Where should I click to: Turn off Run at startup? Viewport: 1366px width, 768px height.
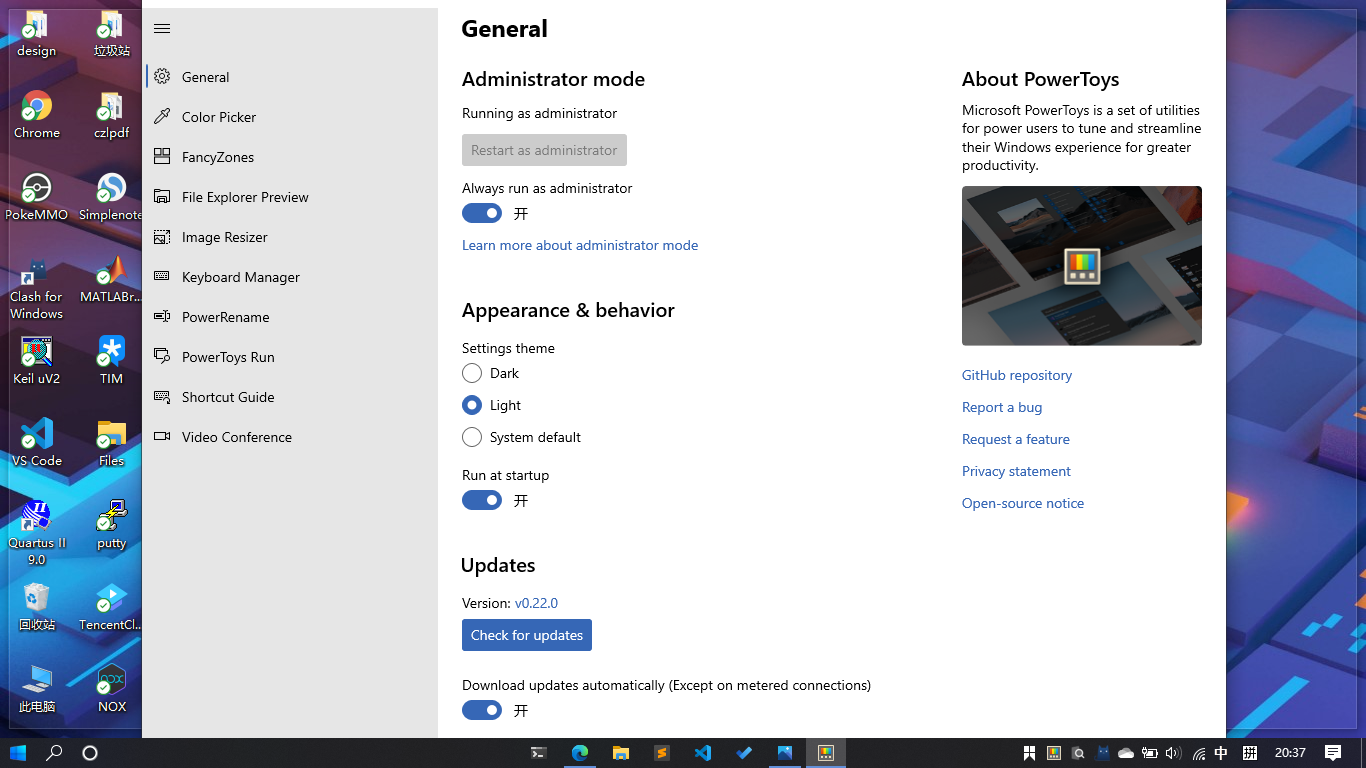point(481,500)
